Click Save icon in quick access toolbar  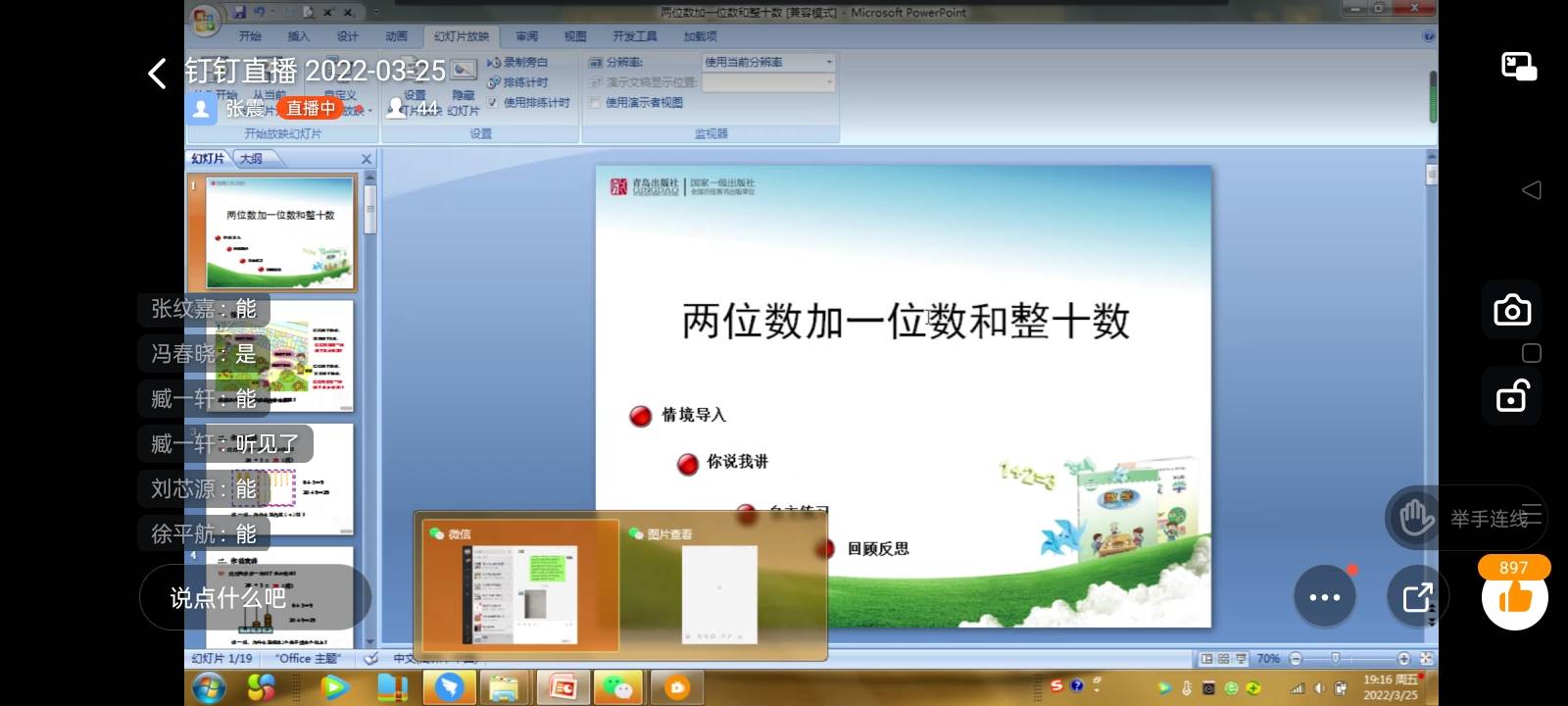pyautogui.click(x=239, y=12)
